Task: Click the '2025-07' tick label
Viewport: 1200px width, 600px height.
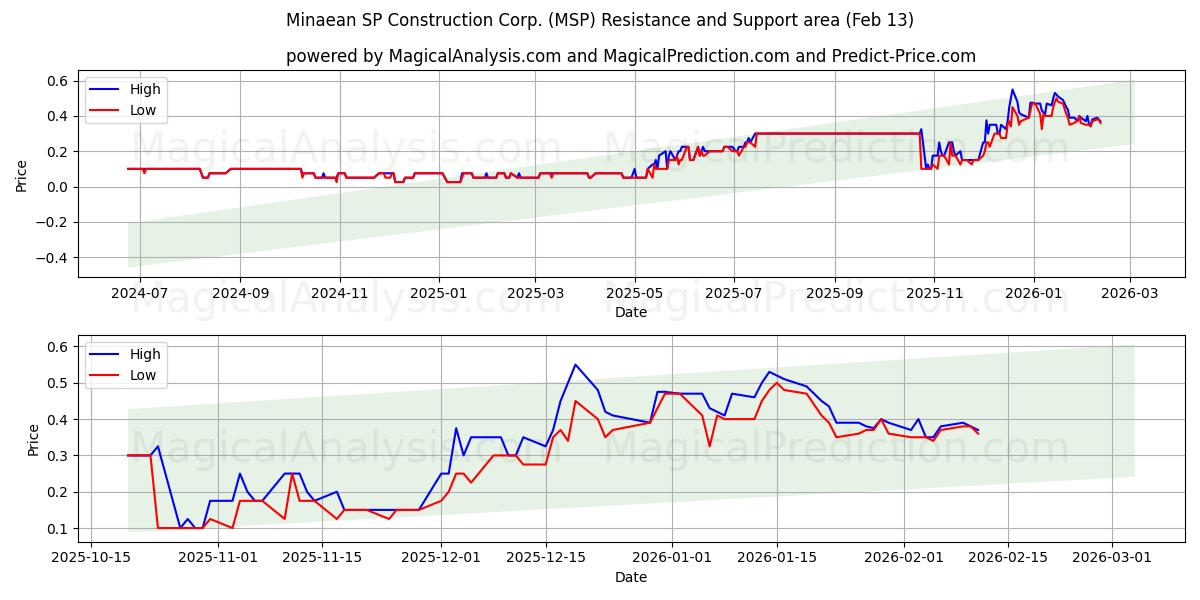Action: tap(735, 293)
